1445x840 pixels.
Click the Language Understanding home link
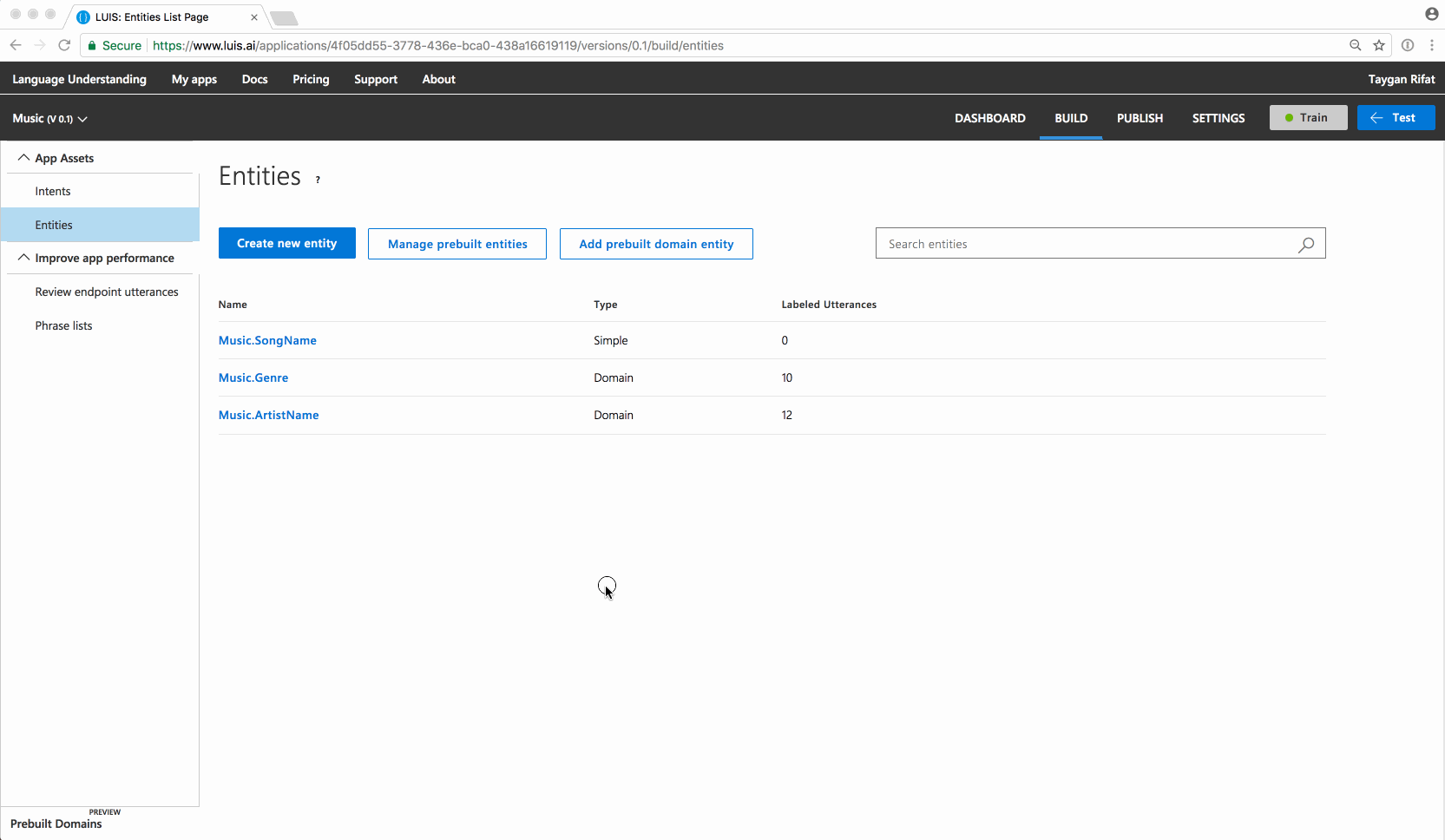pos(79,79)
